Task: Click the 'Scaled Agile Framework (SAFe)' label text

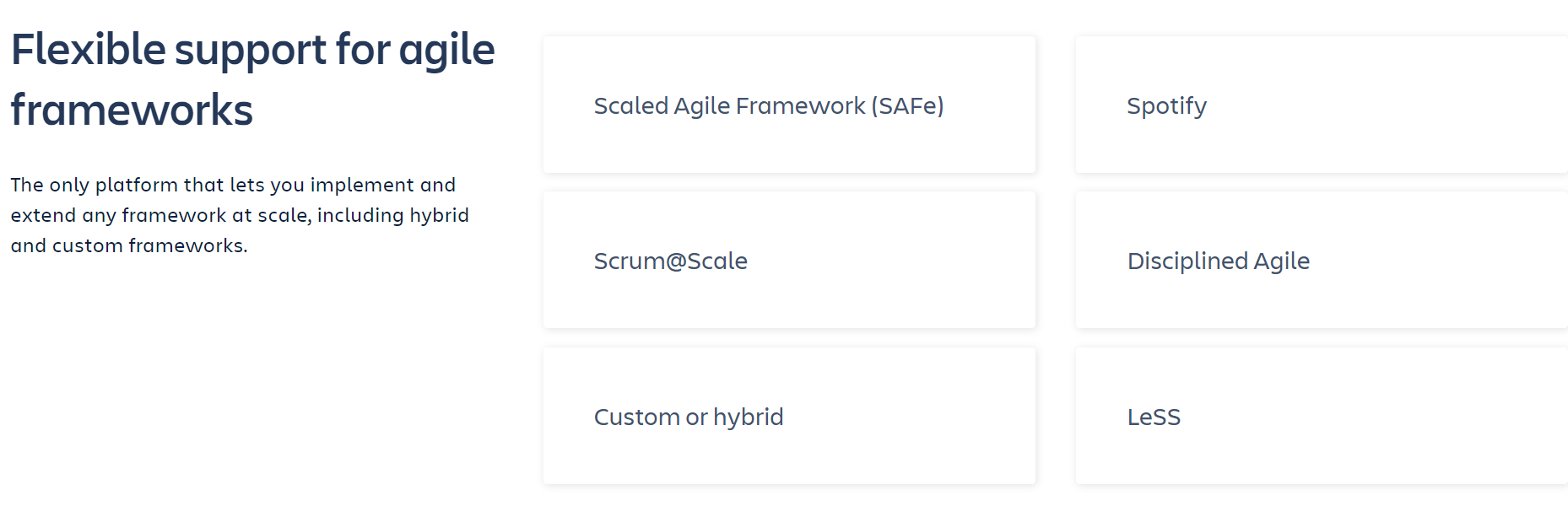Action: 769,105
